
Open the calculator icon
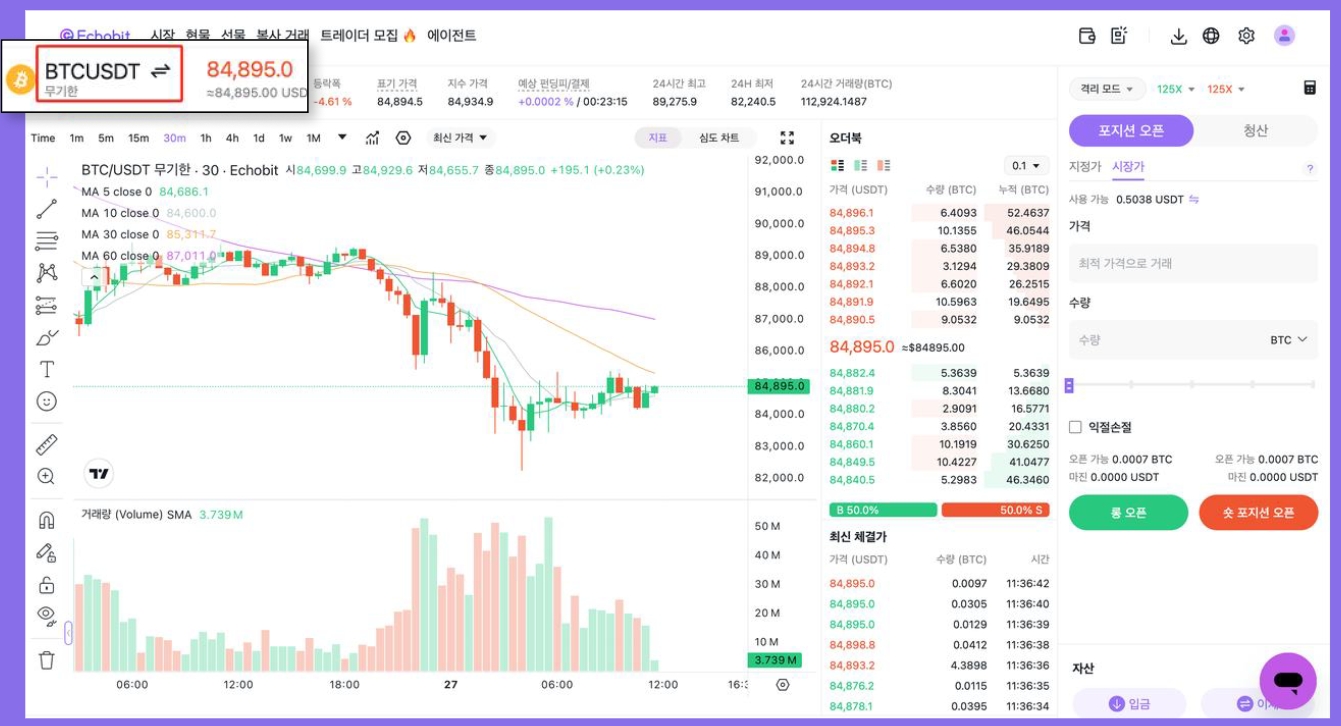coord(1310,88)
